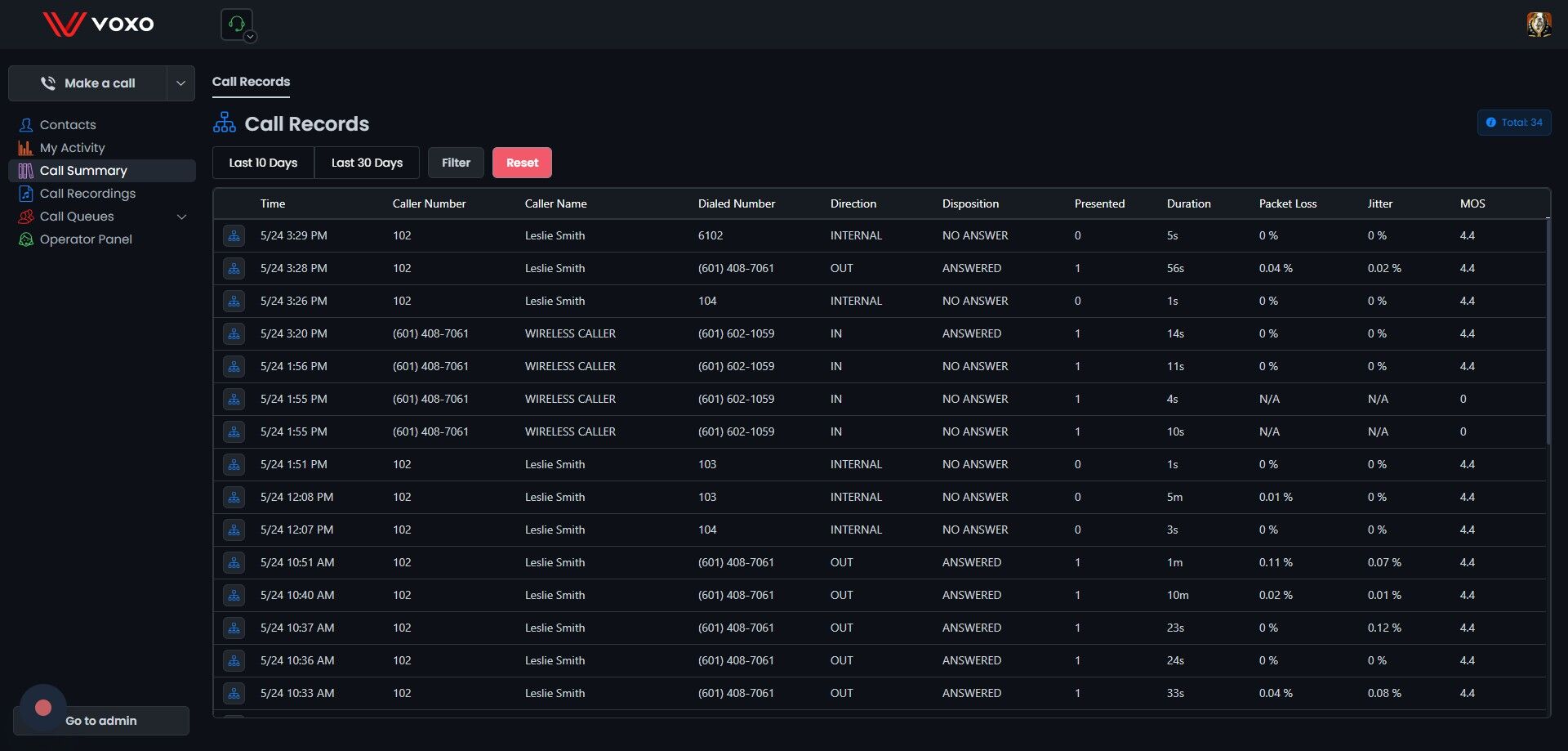Click the red Reset button
The image size is (1568, 751).
pos(522,163)
